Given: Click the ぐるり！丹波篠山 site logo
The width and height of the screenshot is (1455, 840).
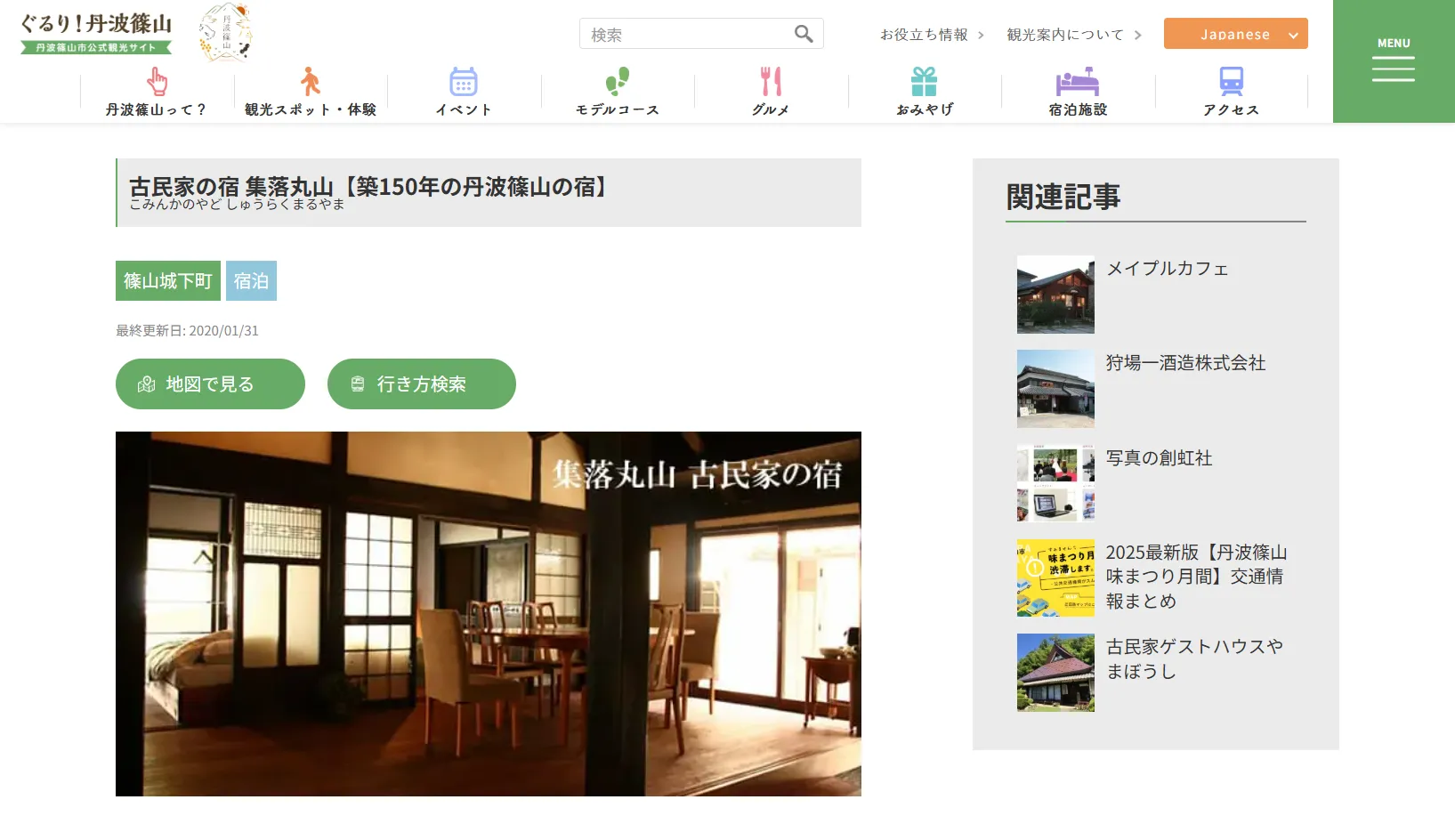Looking at the screenshot, I should tap(96, 33).
